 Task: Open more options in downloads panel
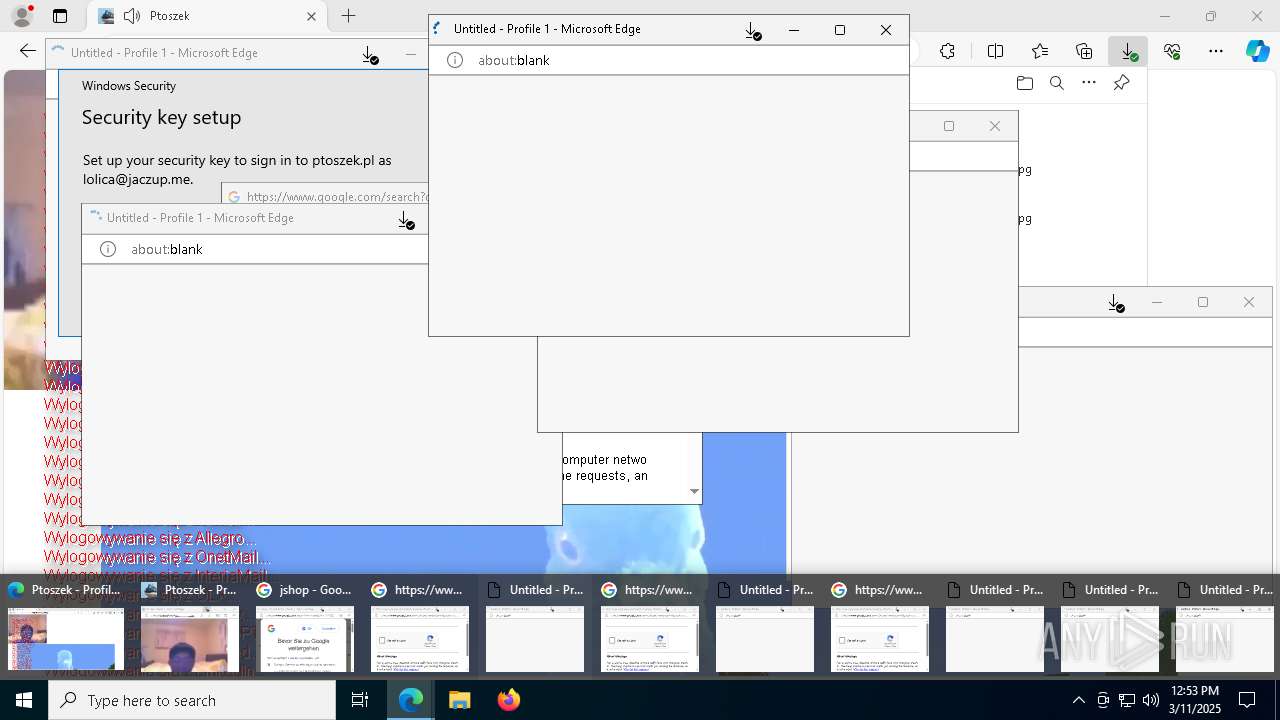[x=1089, y=83]
